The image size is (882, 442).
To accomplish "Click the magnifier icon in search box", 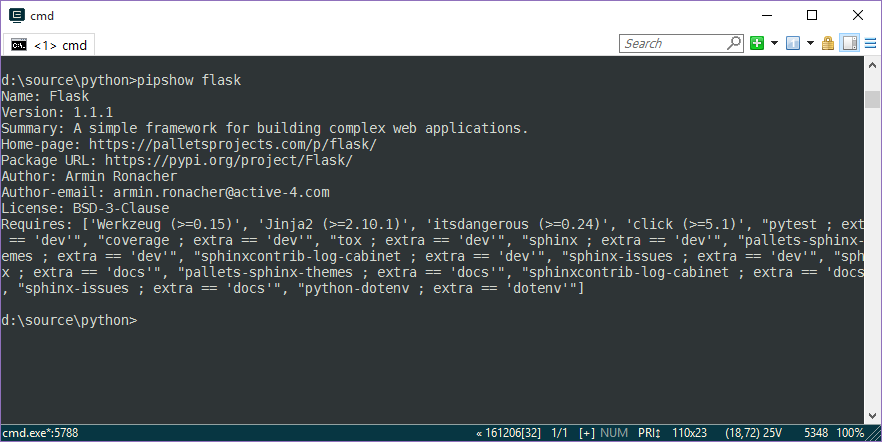I will pyautogui.click(x=734, y=43).
